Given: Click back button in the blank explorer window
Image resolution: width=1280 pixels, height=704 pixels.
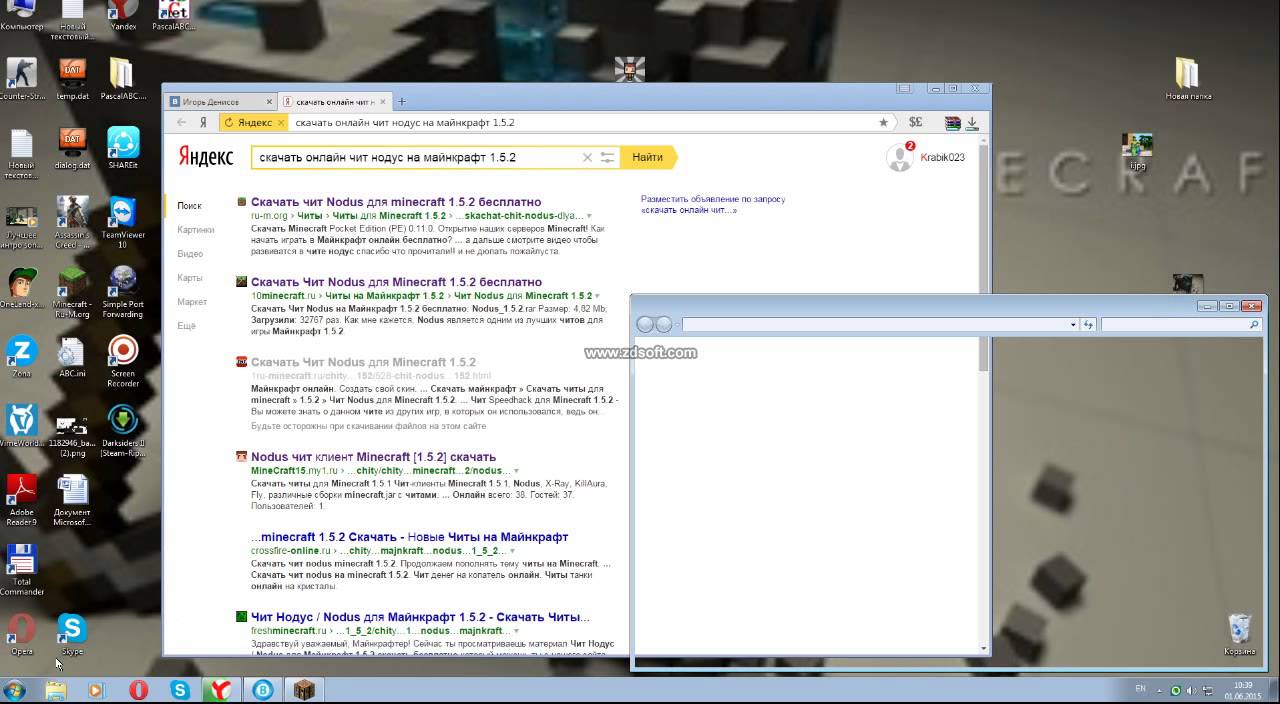Looking at the screenshot, I should coord(645,325).
